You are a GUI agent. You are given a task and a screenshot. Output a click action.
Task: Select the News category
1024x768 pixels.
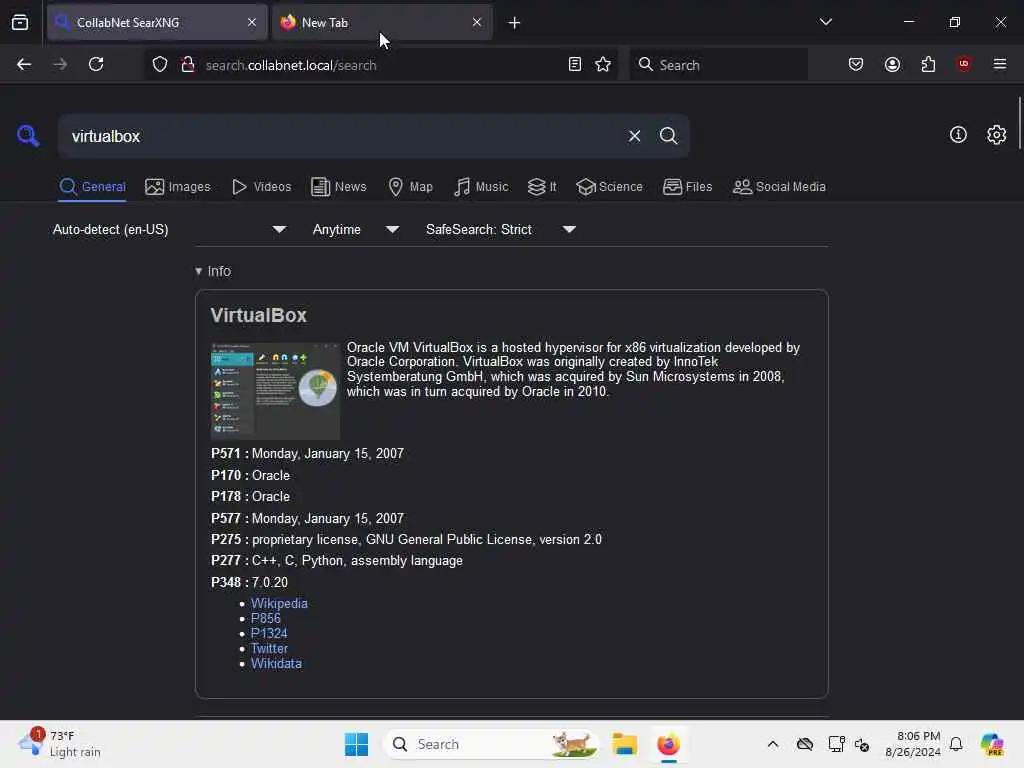pos(338,187)
